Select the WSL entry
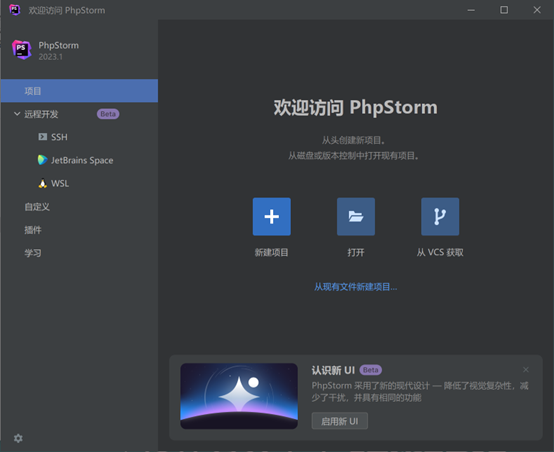 (x=79, y=183)
